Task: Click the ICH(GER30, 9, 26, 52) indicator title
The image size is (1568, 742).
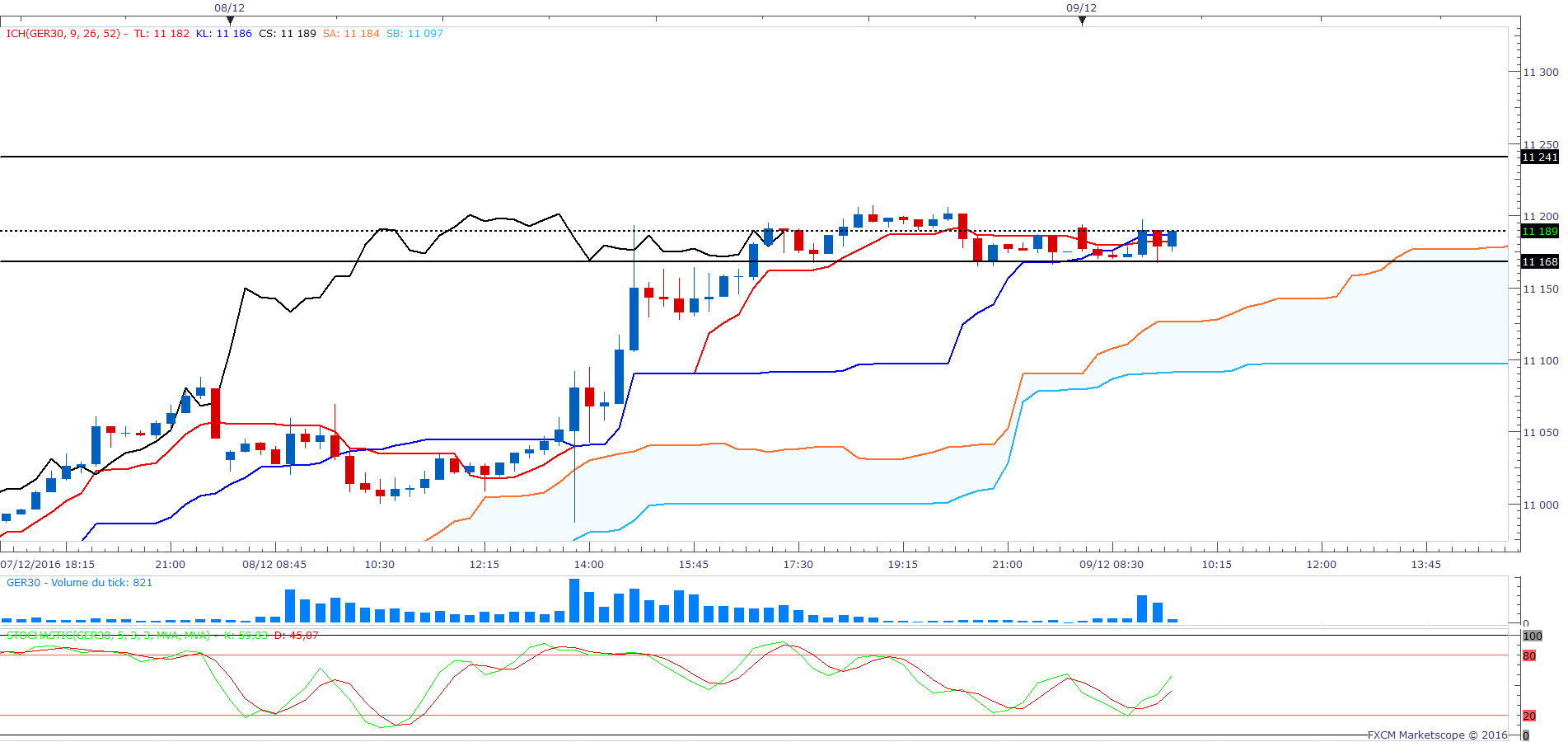Action: [63, 34]
